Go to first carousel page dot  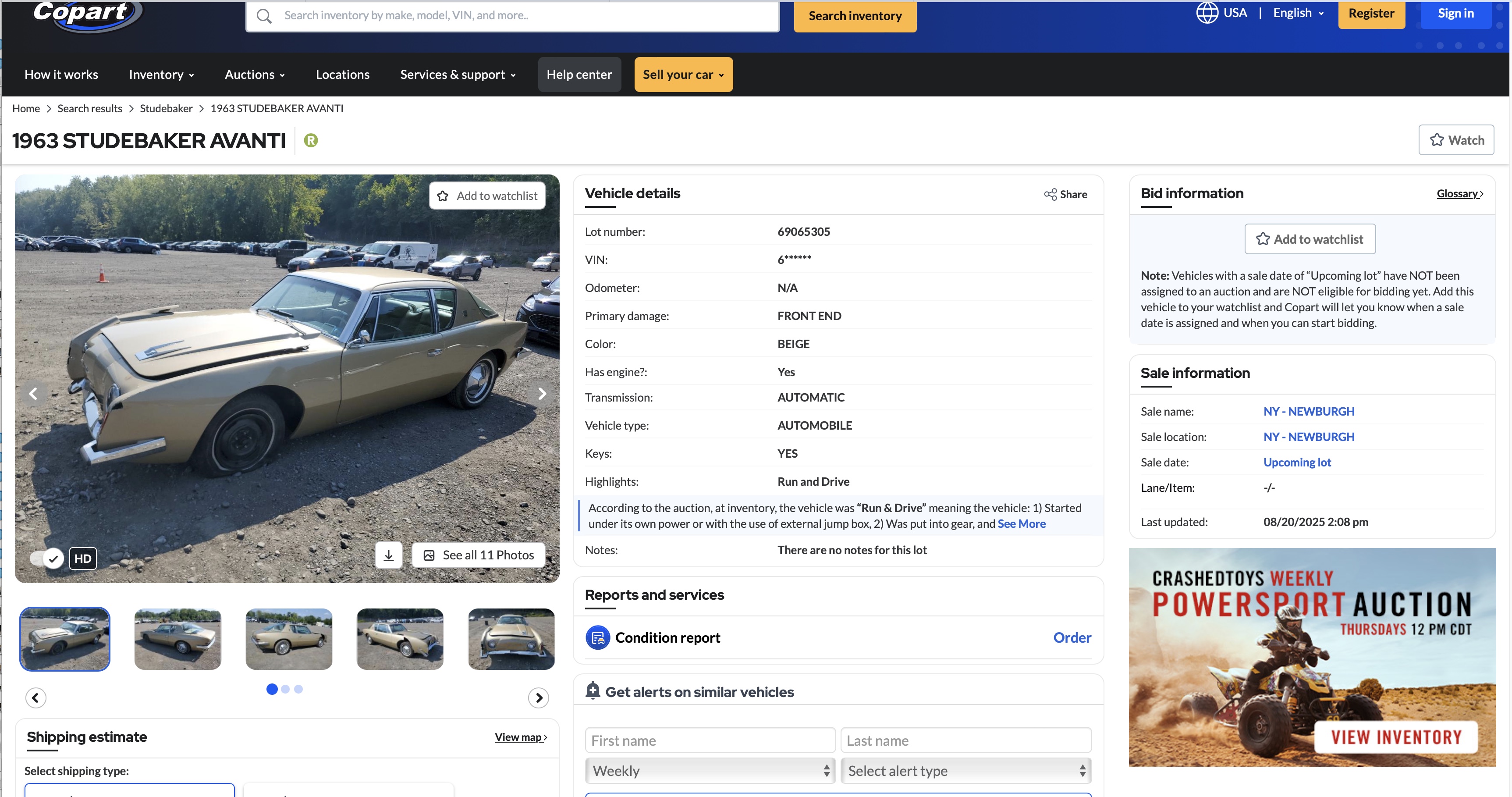click(272, 689)
